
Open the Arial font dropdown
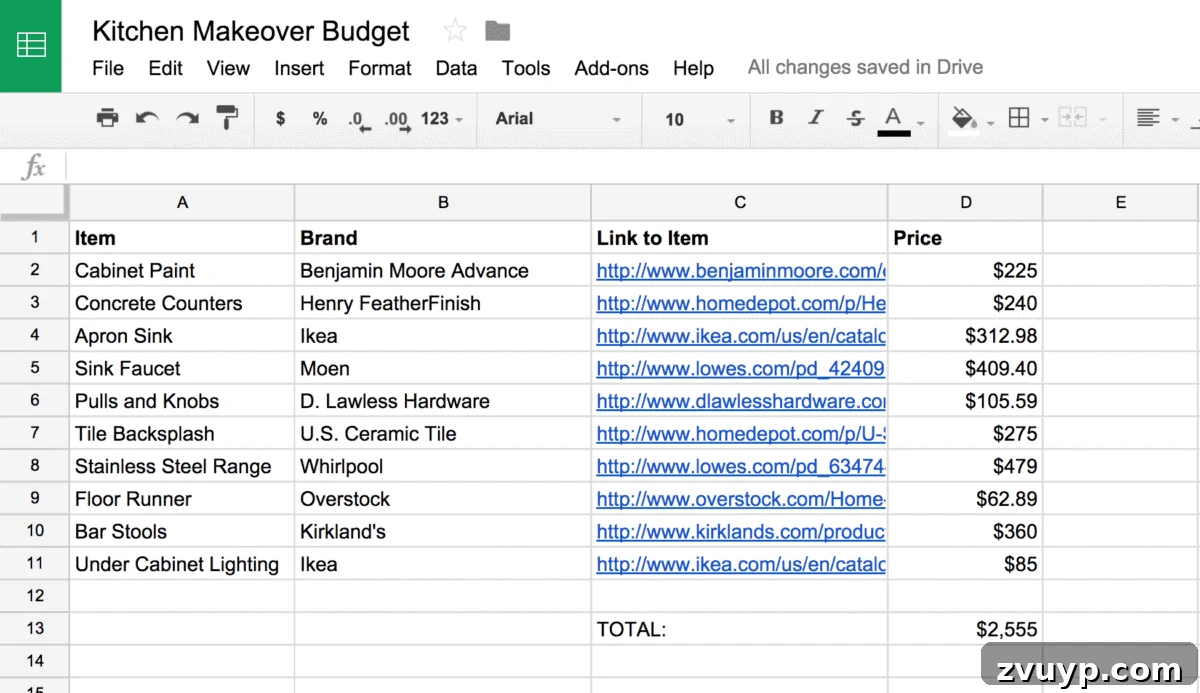[x=558, y=119]
